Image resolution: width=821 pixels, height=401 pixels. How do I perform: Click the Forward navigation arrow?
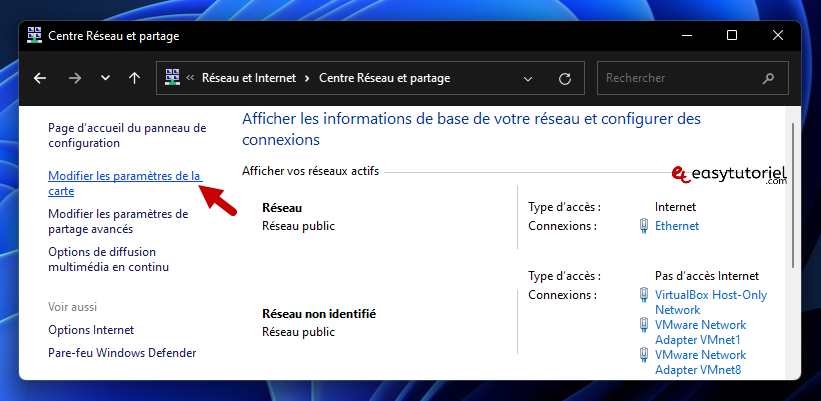[x=75, y=79]
